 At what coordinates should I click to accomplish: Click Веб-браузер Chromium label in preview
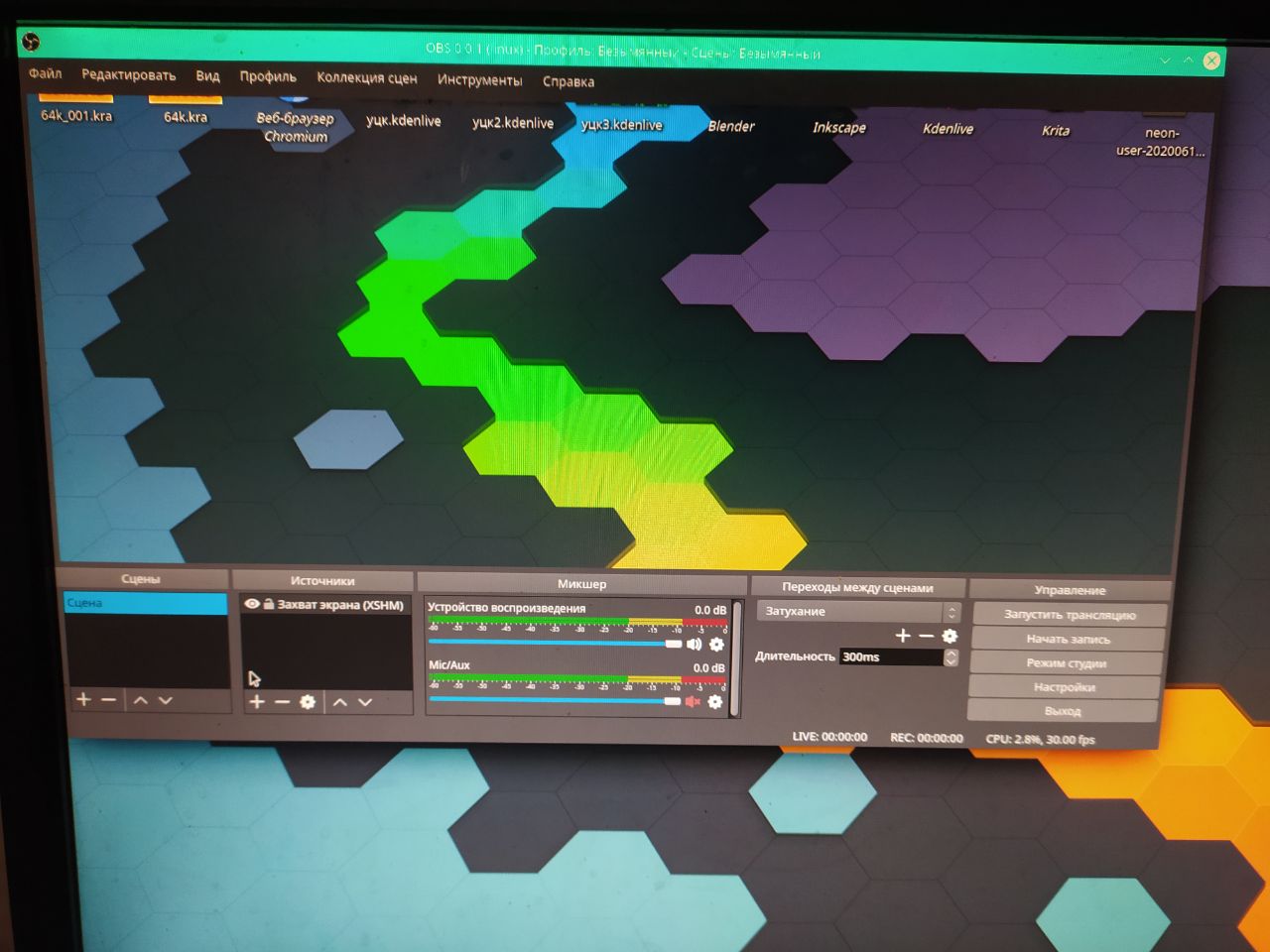(x=296, y=127)
